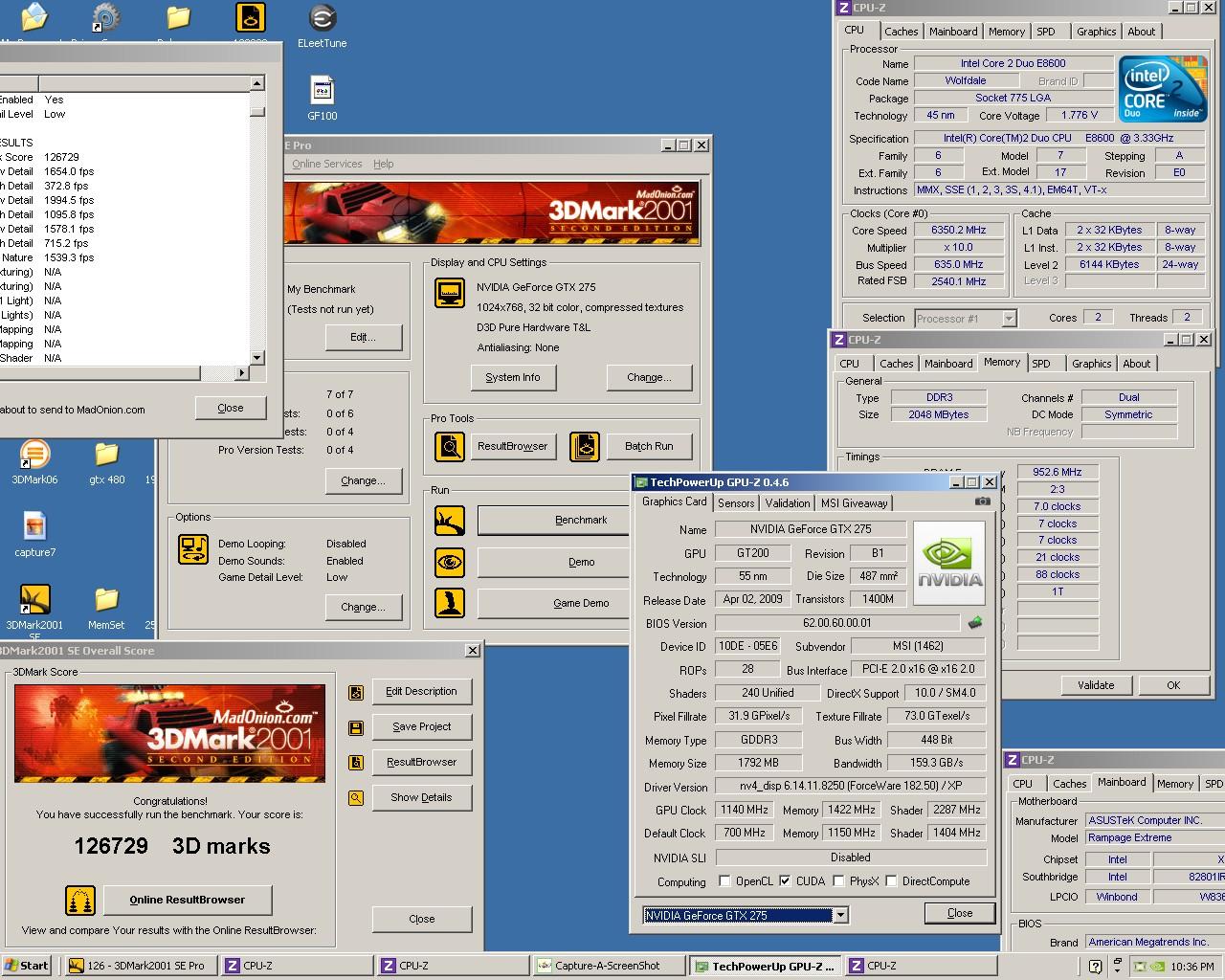Click the results list scroll up arrow

256,83
